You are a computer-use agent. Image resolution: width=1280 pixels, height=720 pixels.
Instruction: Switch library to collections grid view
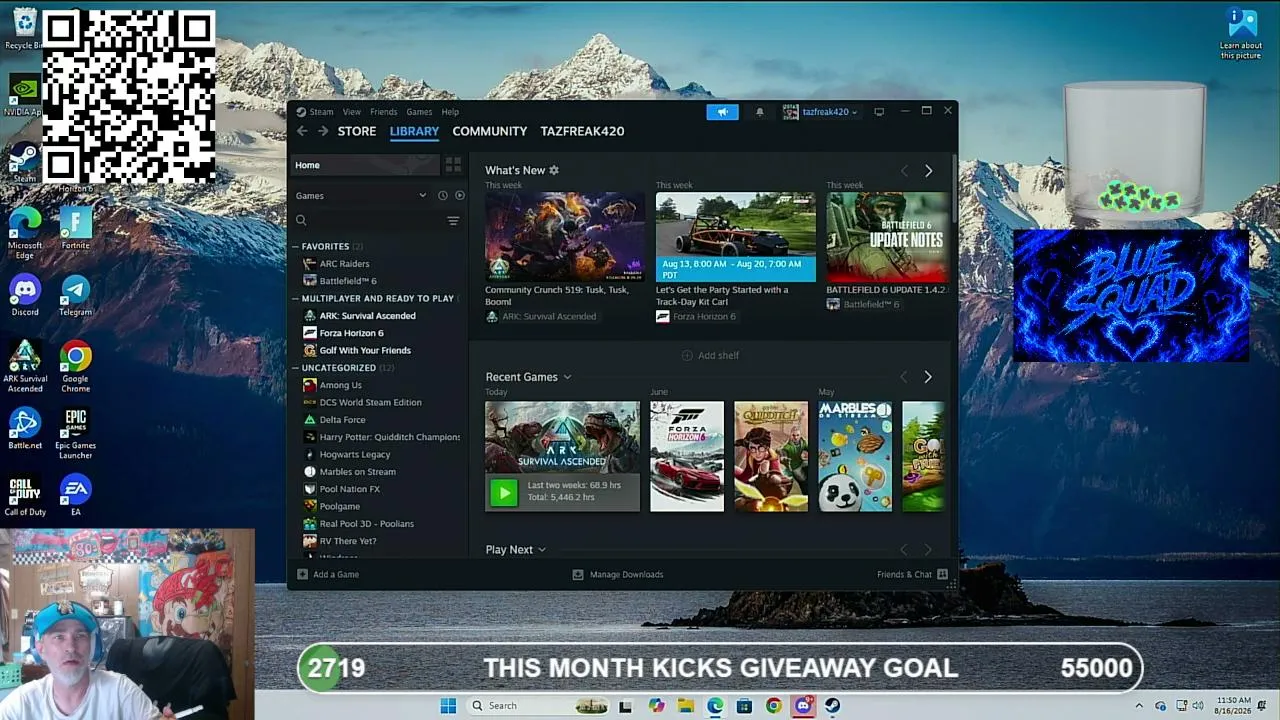coord(453,165)
